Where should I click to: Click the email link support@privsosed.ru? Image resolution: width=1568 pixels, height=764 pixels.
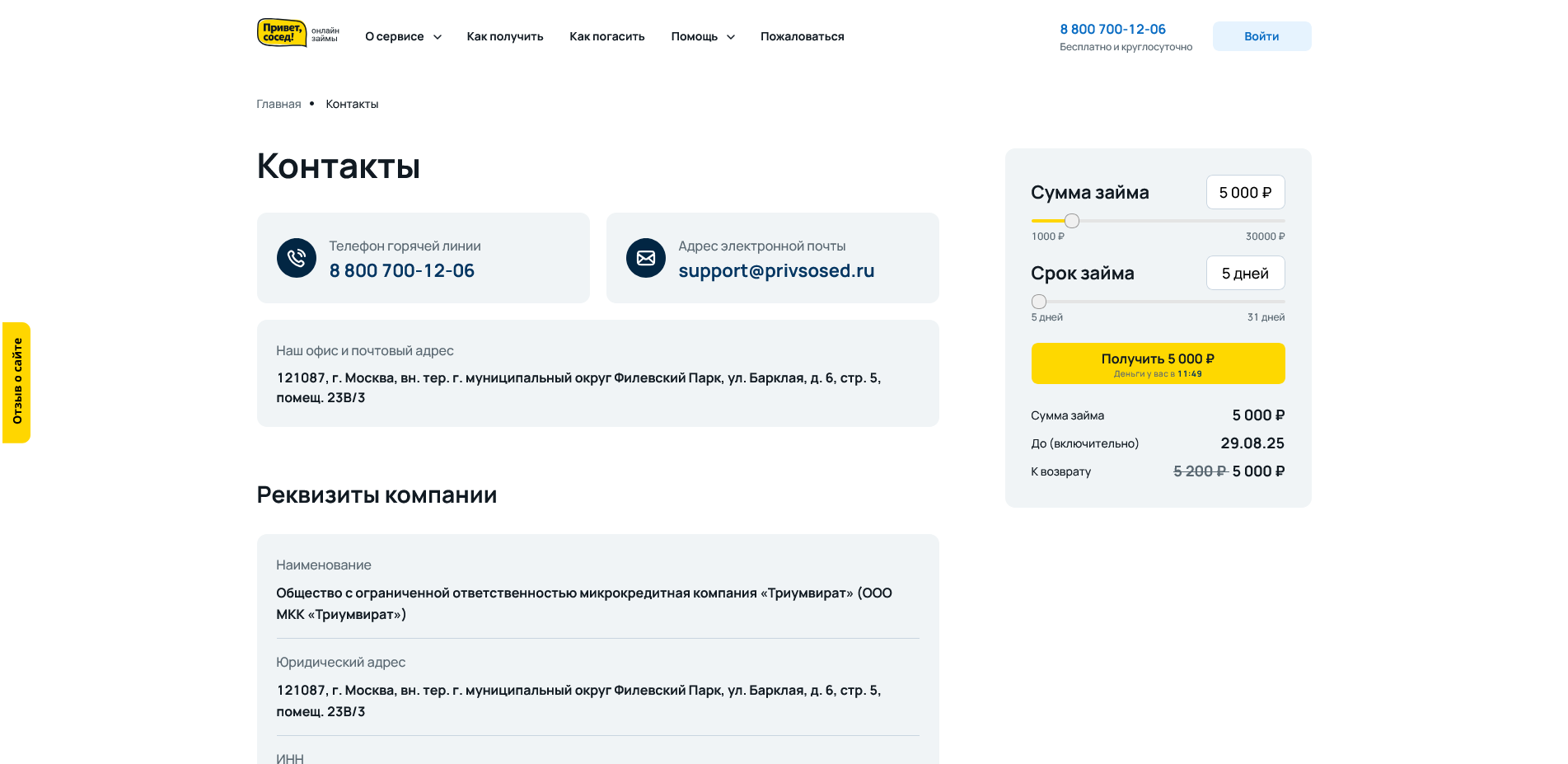pos(775,270)
